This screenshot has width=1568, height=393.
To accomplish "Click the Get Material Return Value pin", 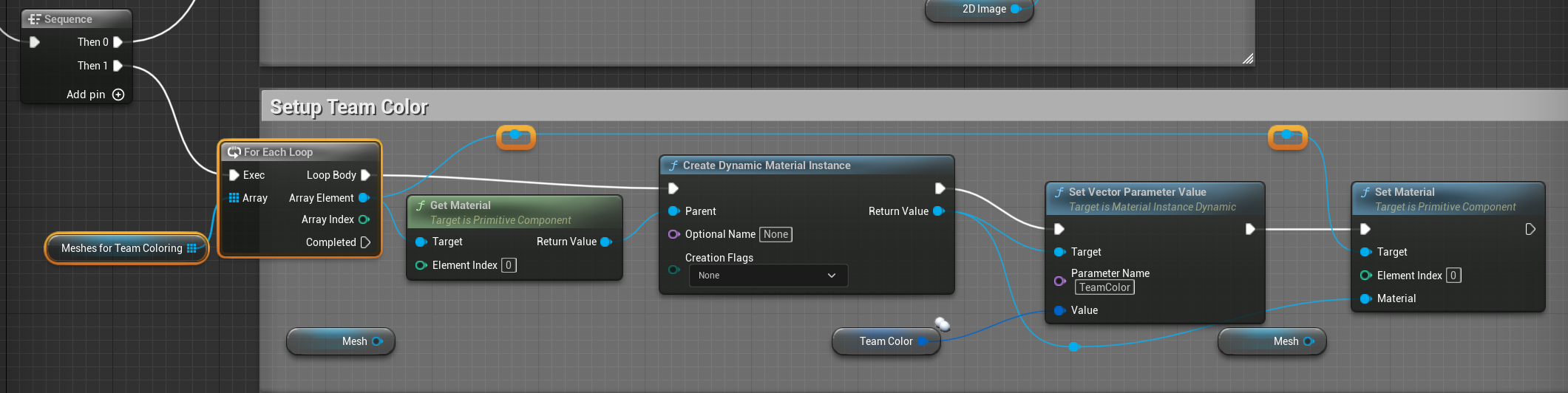I will (x=606, y=242).
